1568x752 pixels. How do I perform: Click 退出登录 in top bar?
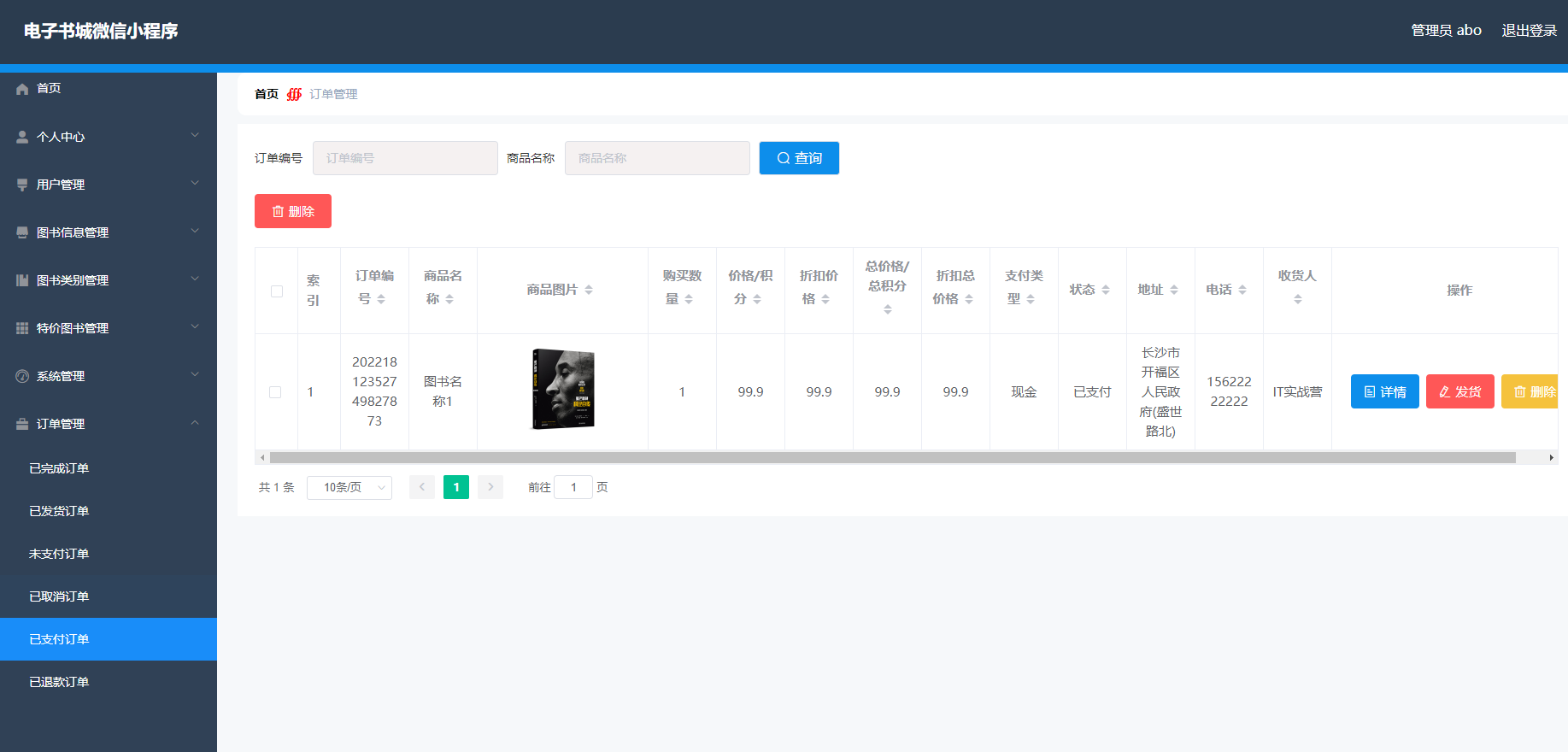tap(1530, 31)
